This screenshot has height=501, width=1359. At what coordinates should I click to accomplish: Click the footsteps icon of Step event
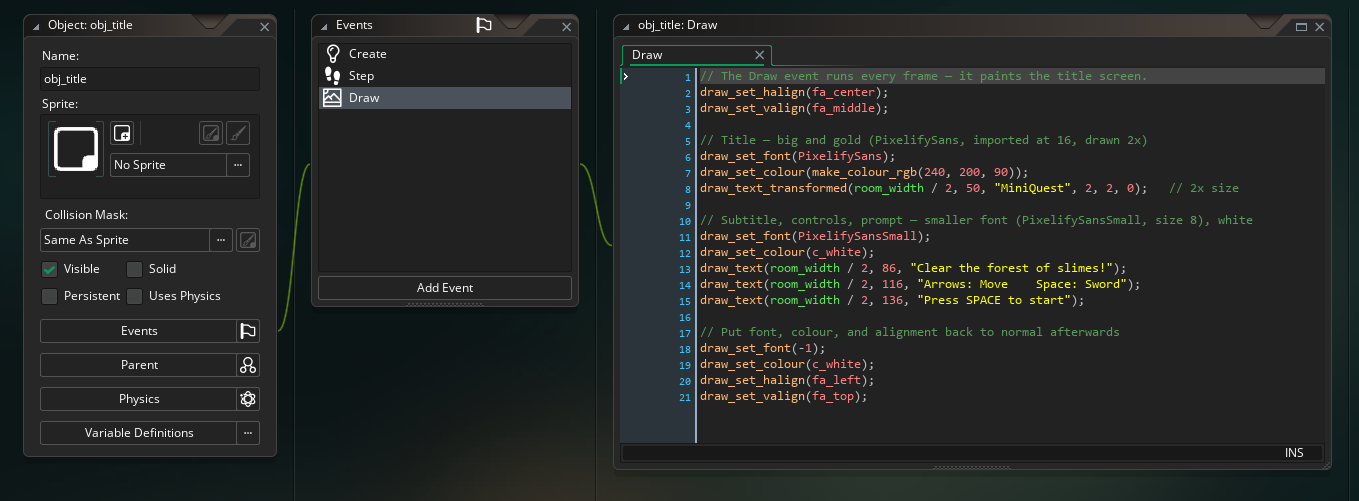click(x=333, y=76)
